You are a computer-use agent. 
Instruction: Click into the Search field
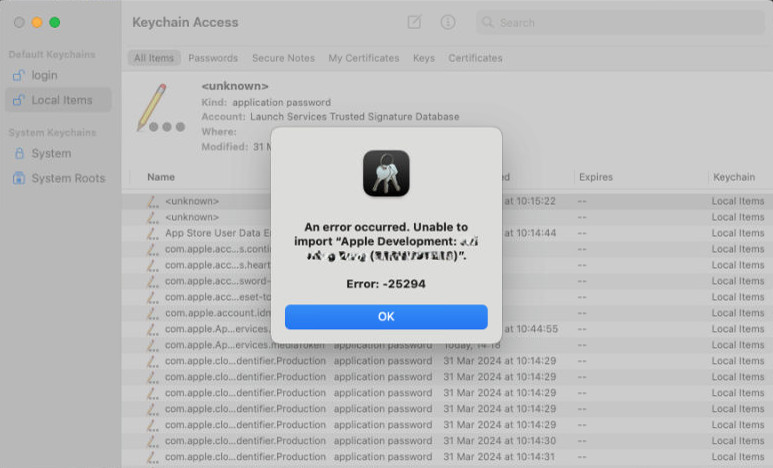pos(620,23)
